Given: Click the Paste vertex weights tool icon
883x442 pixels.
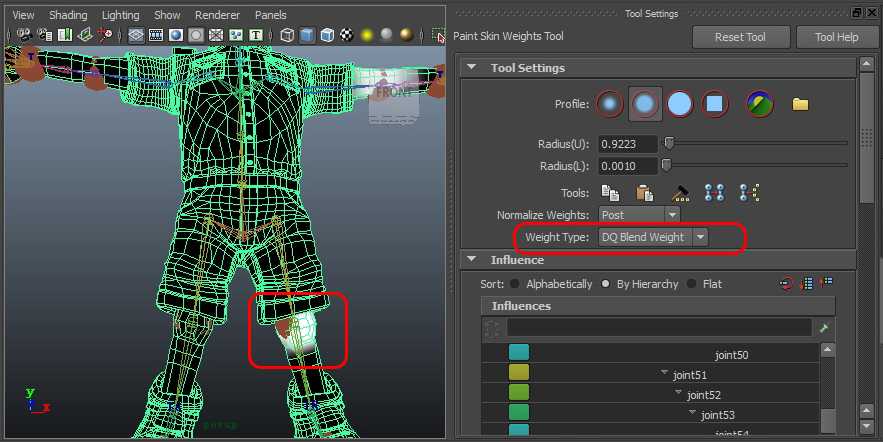Looking at the screenshot, I should (645, 193).
